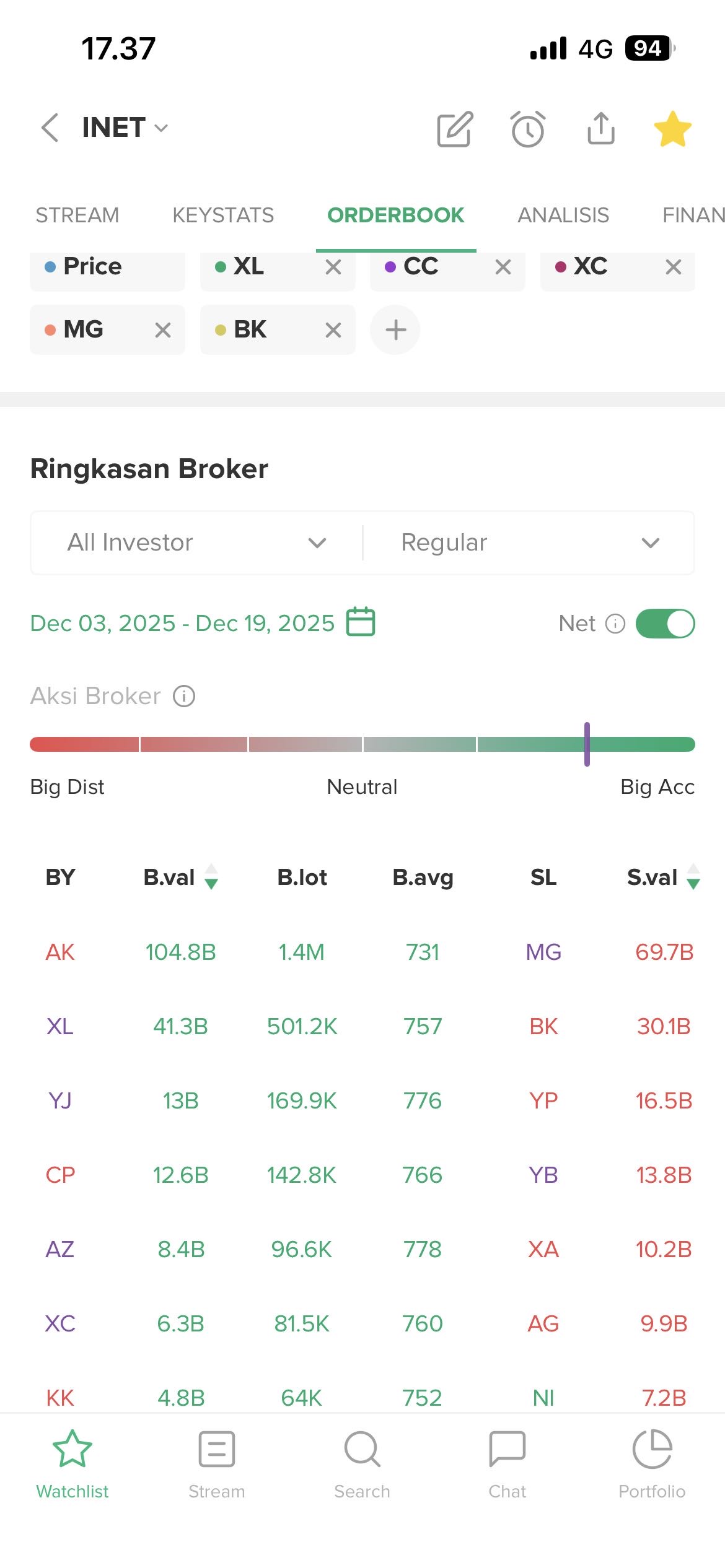
Task: Tap the back arrow icon
Action: (x=50, y=128)
